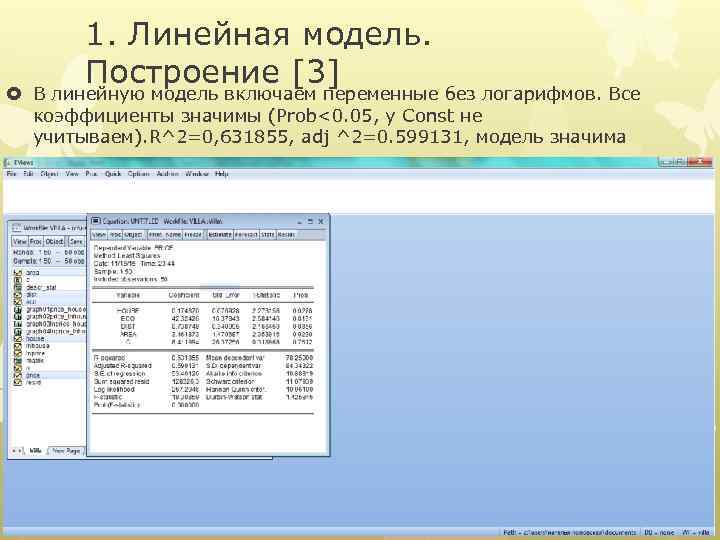Click the Estimate button in Equation window
Viewport: 720px width, 540px height.
219,235
